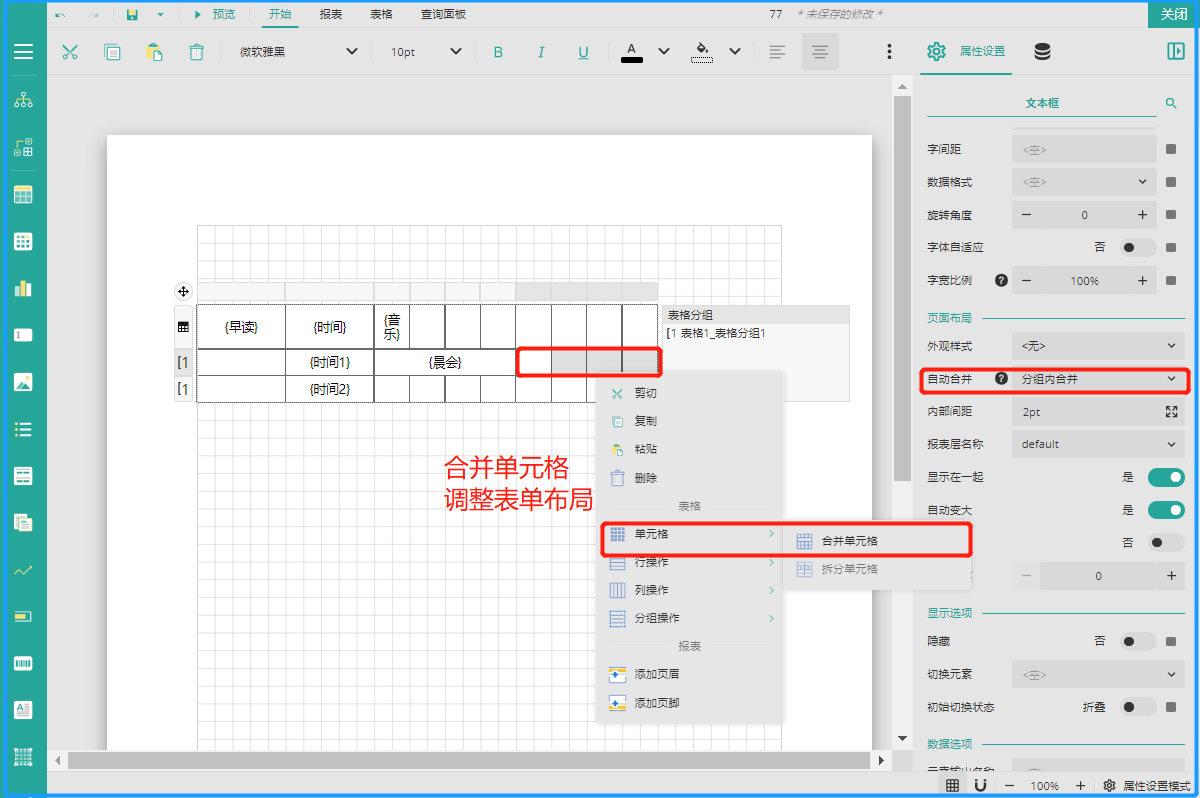Toggle the 字体自适应 switch
The image size is (1200, 798).
(x=1138, y=247)
